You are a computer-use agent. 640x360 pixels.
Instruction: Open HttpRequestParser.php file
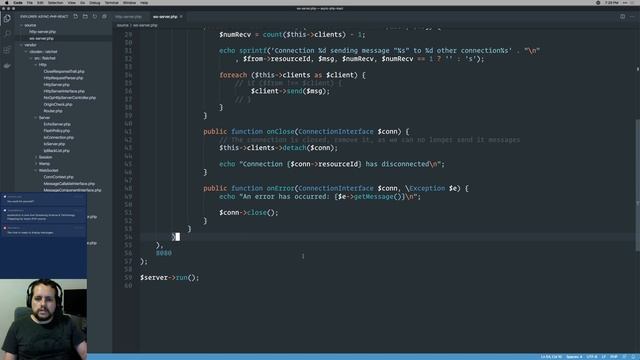pos(63,78)
